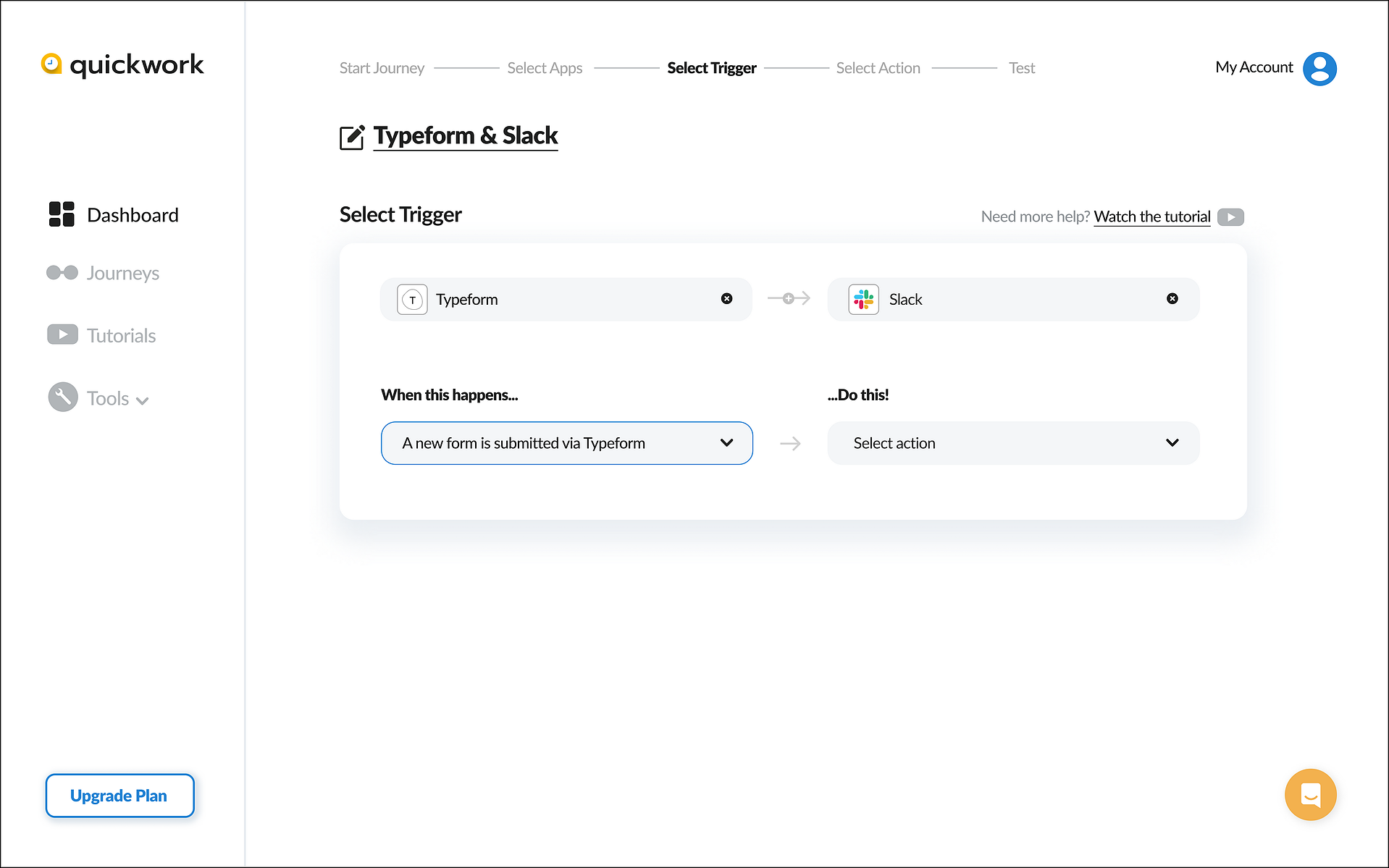Click the Slack app logo icon
1389x868 pixels.
[x=863, y=299]
